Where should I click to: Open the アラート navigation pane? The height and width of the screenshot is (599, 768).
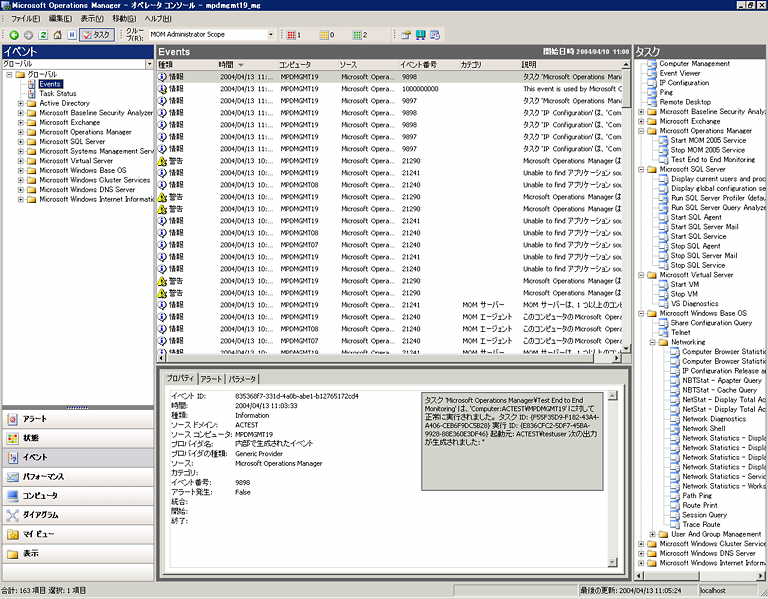[x=77, y=419]
